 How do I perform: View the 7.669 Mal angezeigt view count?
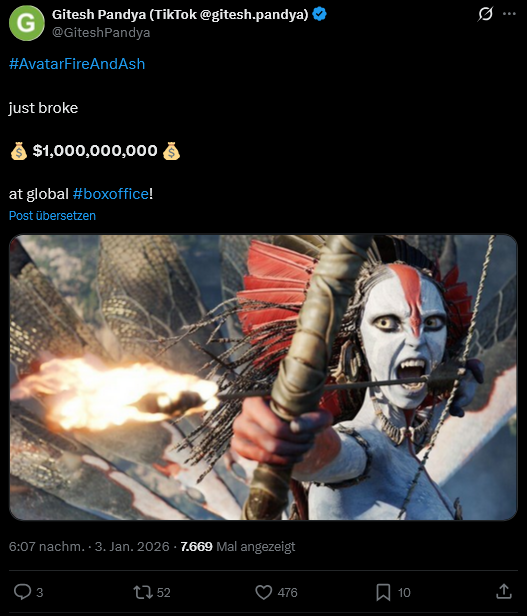click(238, 546)
